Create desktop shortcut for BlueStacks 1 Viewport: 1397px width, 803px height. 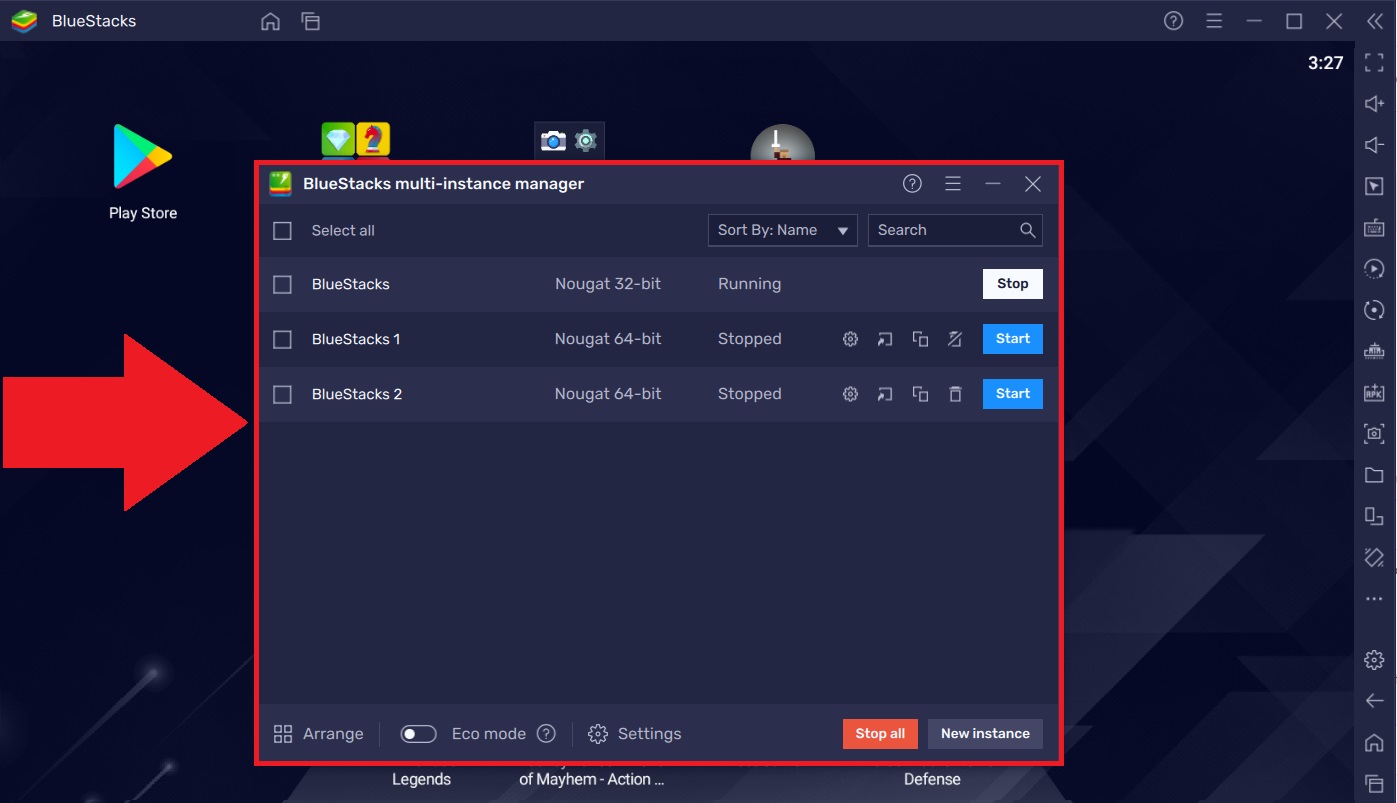[885, 339]
